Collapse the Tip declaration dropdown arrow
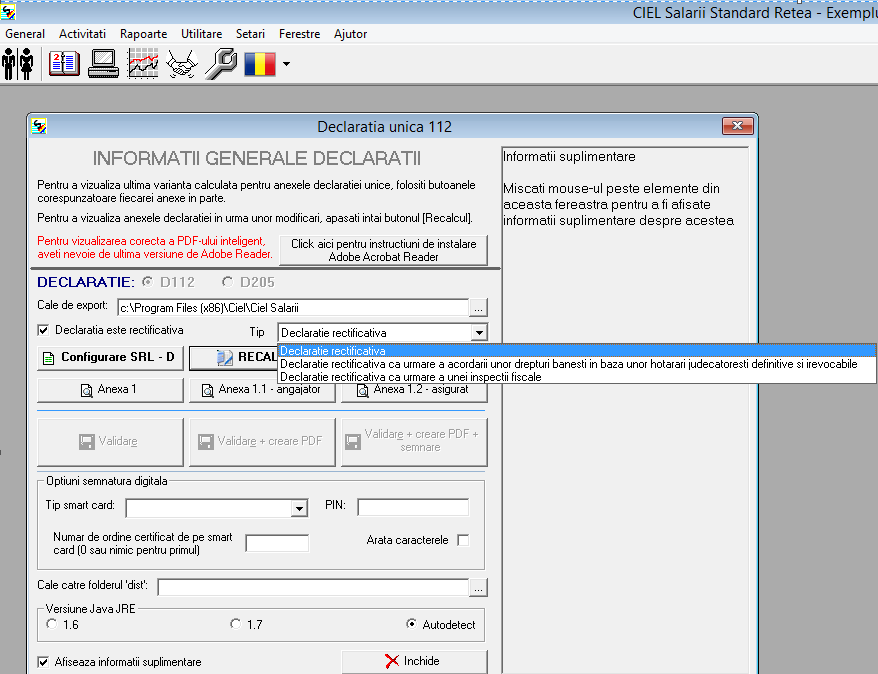Screen dimensions: 878x674 coord(479,333)
